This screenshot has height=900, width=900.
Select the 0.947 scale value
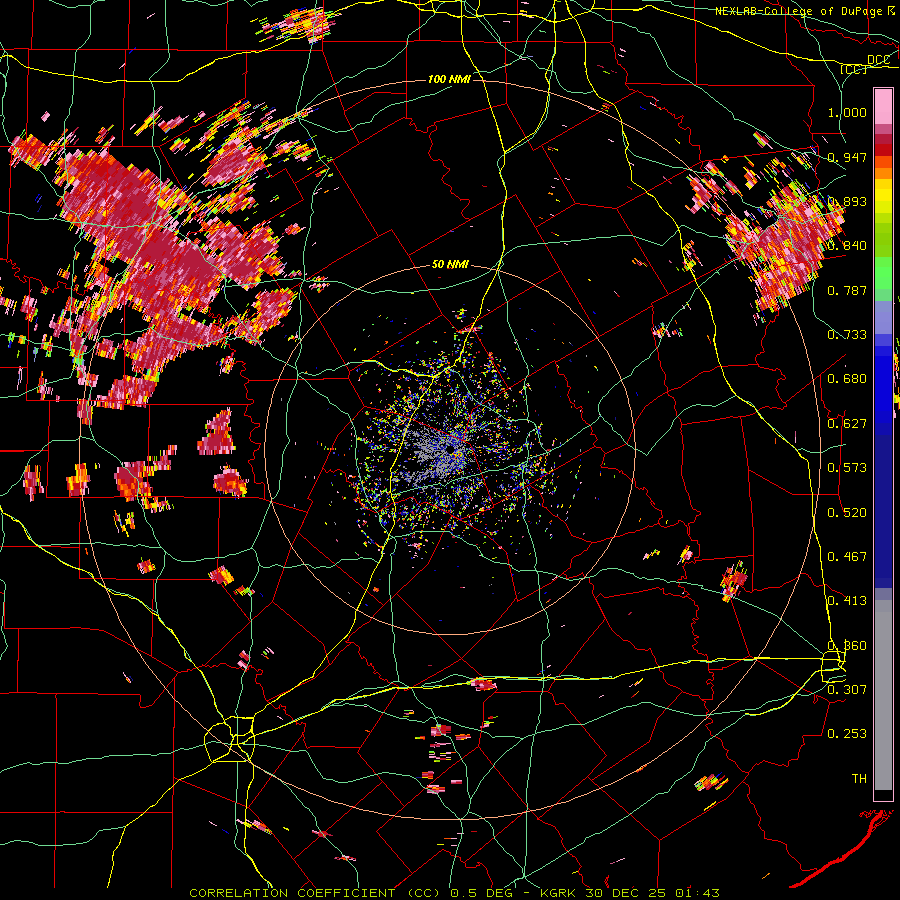tap(847, 157)
